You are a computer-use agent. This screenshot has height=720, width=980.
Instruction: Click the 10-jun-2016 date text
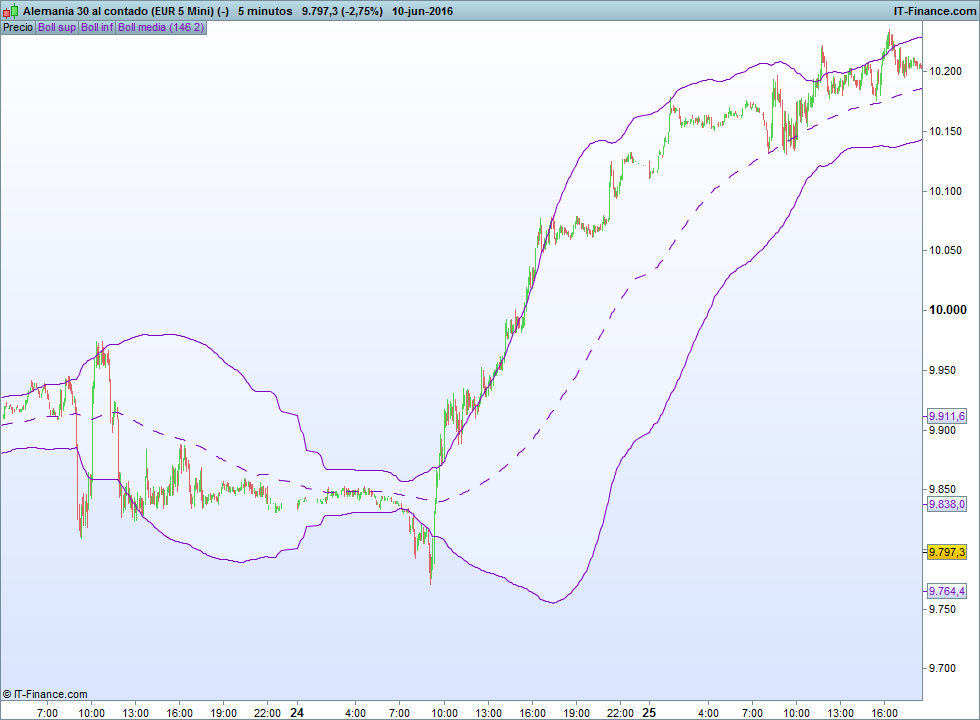pyautogui.click(x=422, y=11)
